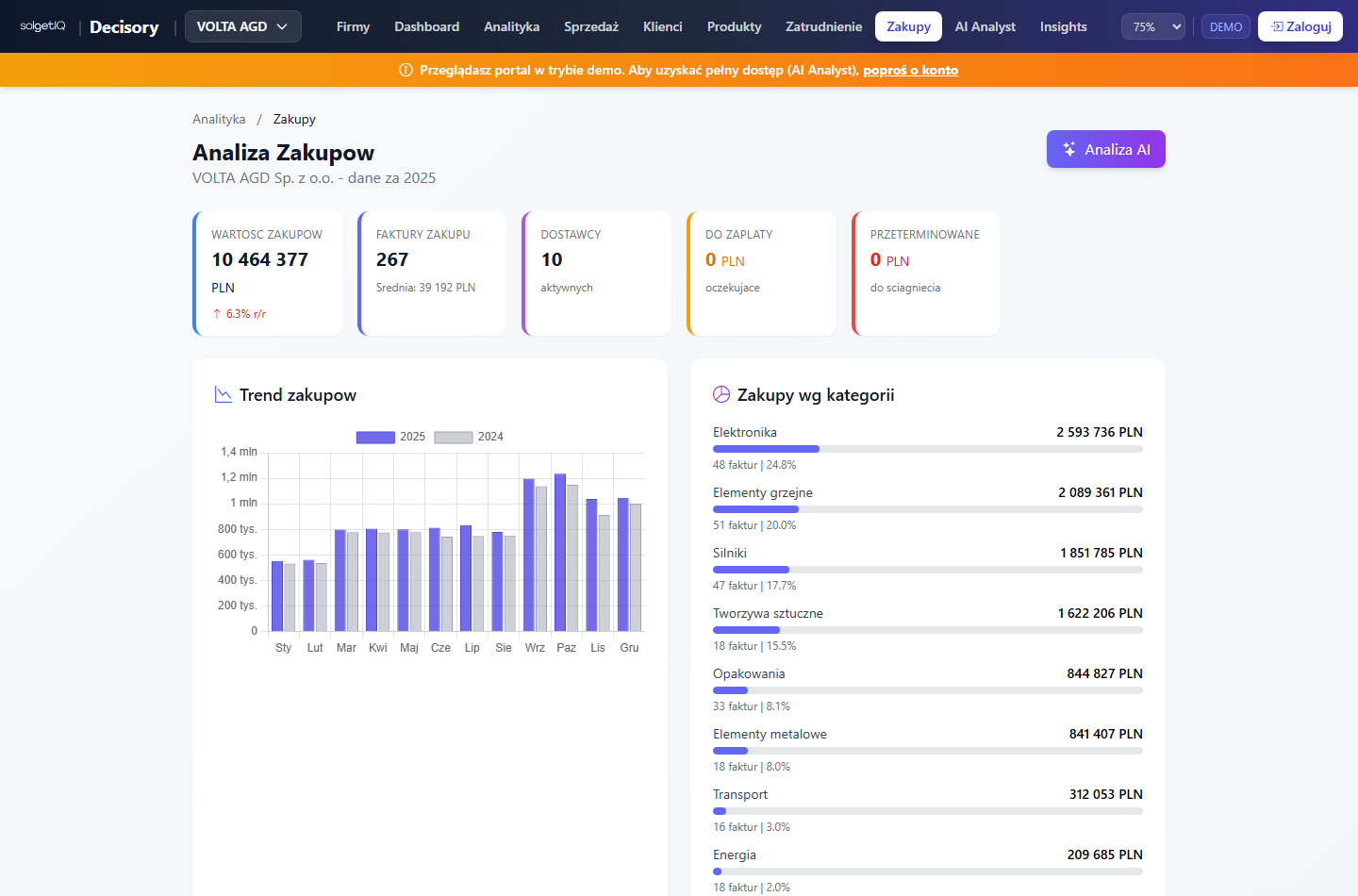Open the Produkty section
This screenshot has width=1358, height=896.
point(734,26)
